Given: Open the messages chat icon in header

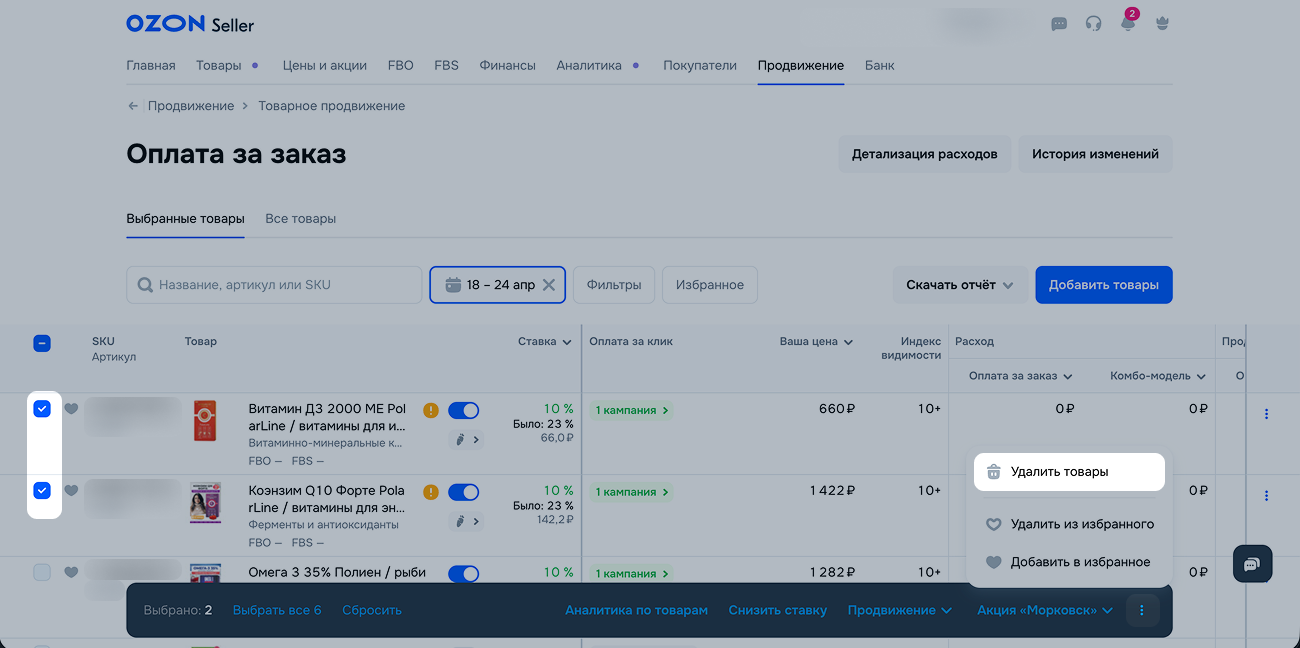Looking at the screenshot, I should [x=1059, y=24].
